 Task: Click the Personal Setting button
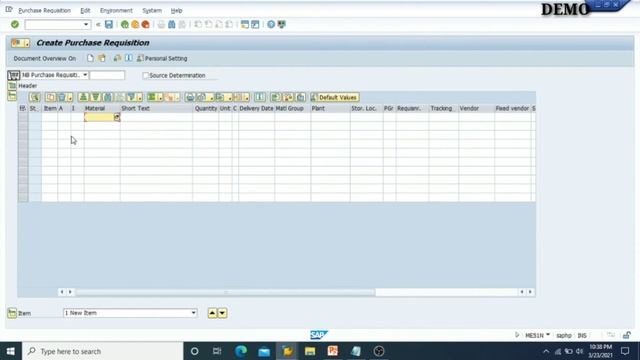(x=162, y=58)
